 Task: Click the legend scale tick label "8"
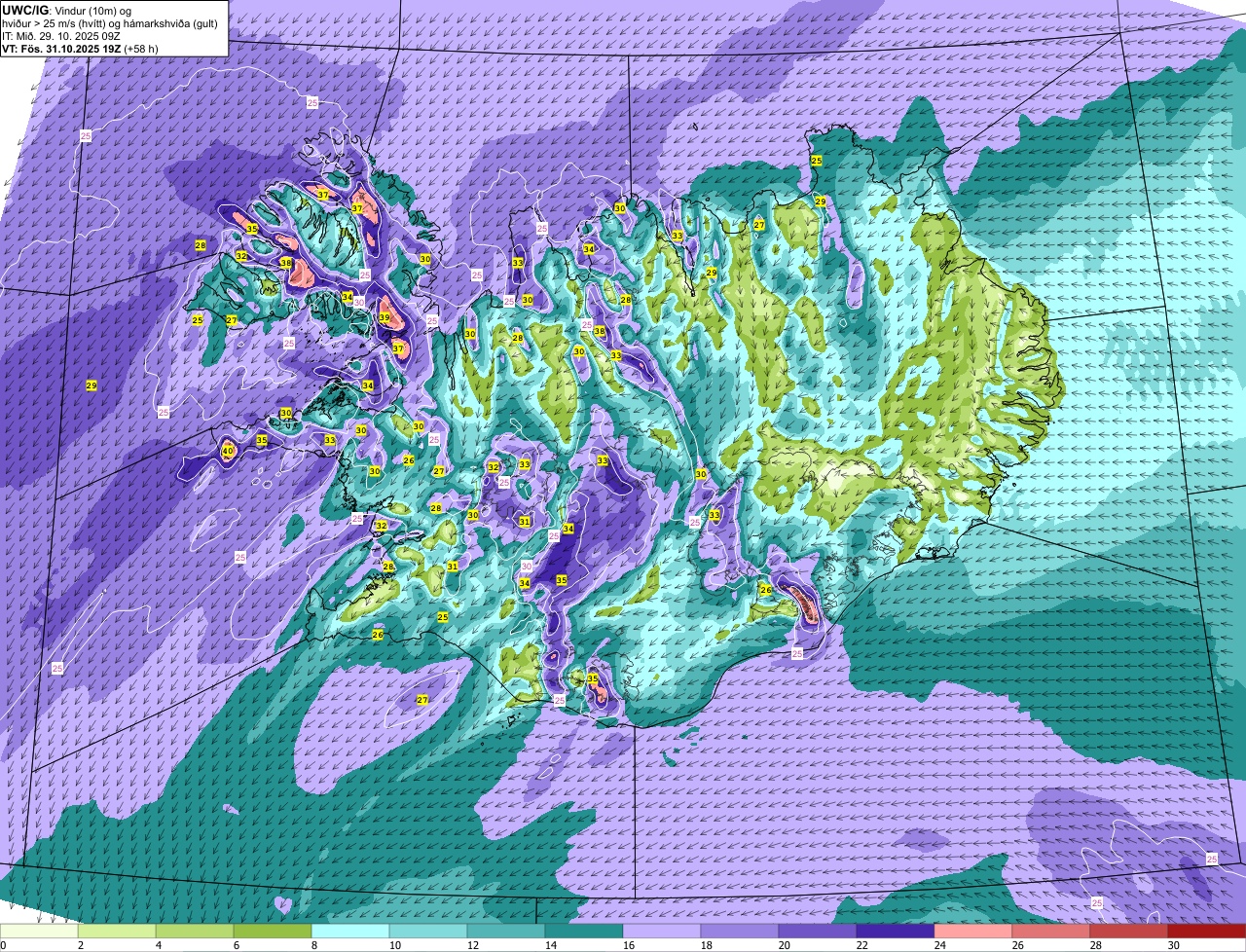pos(314,945)
